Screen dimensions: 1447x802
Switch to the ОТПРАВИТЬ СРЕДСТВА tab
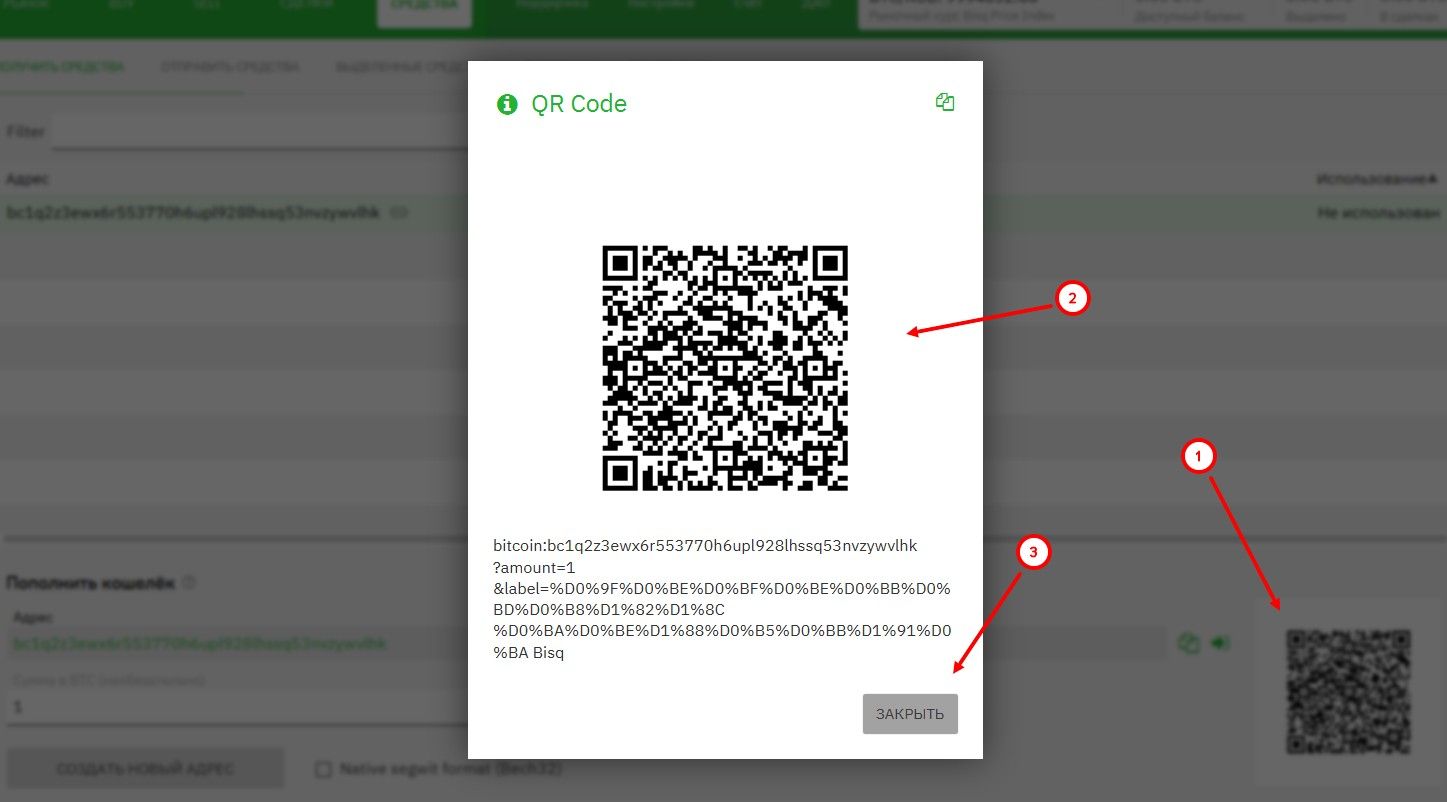pyautogui.click(x=230, y=67)
